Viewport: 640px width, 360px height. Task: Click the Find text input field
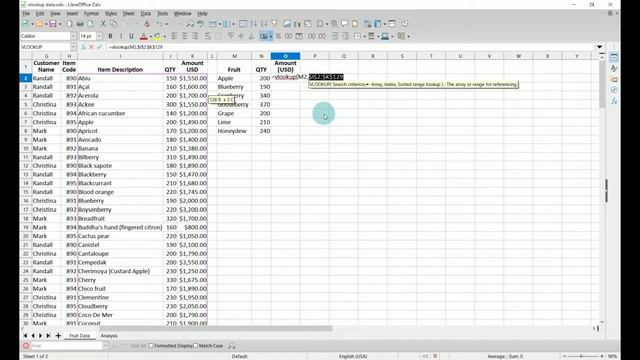click(66, 346)
